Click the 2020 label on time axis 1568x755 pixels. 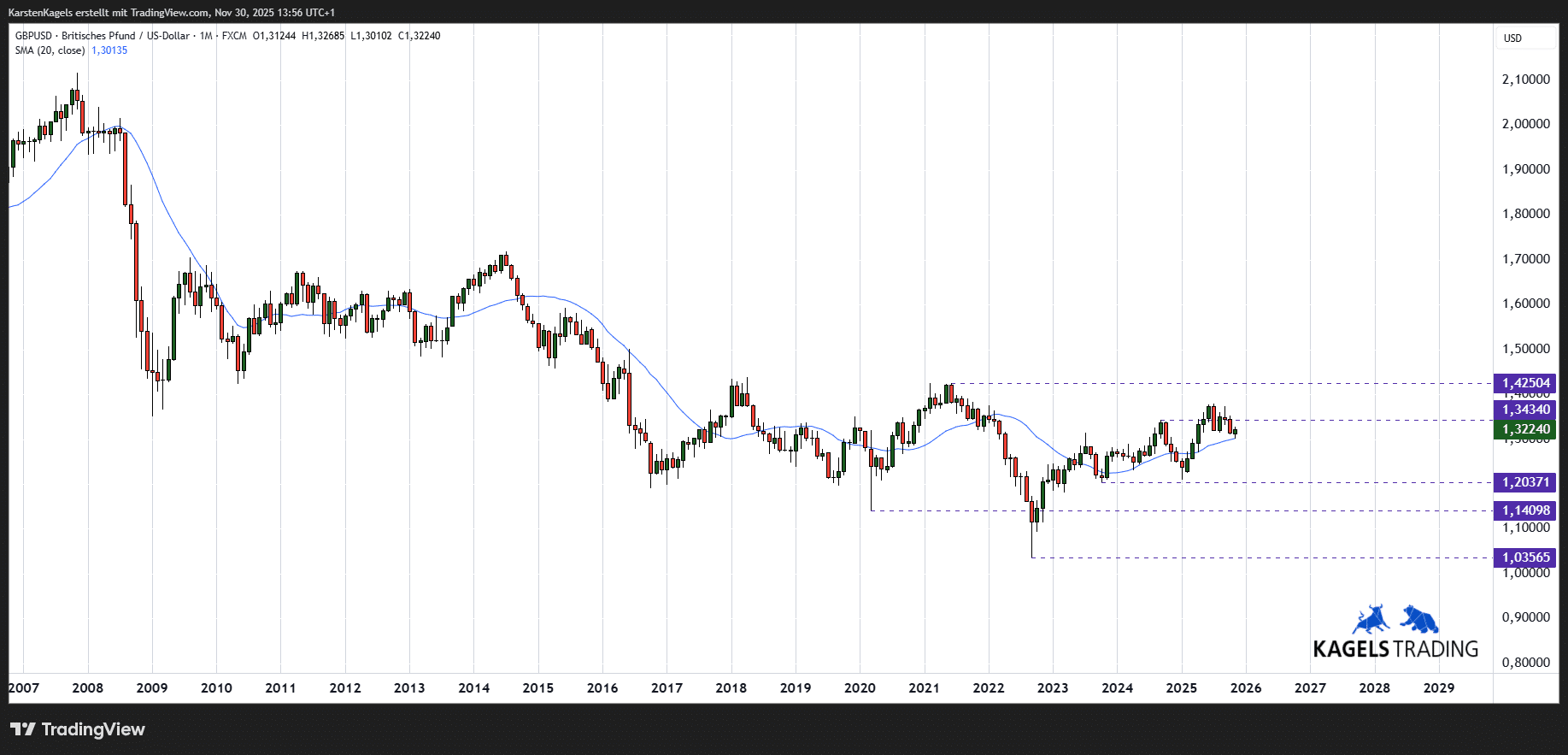(860, 687)
